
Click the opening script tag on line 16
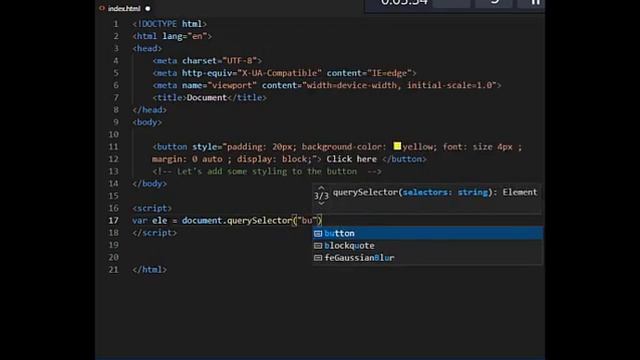click(x=152, y=208)
